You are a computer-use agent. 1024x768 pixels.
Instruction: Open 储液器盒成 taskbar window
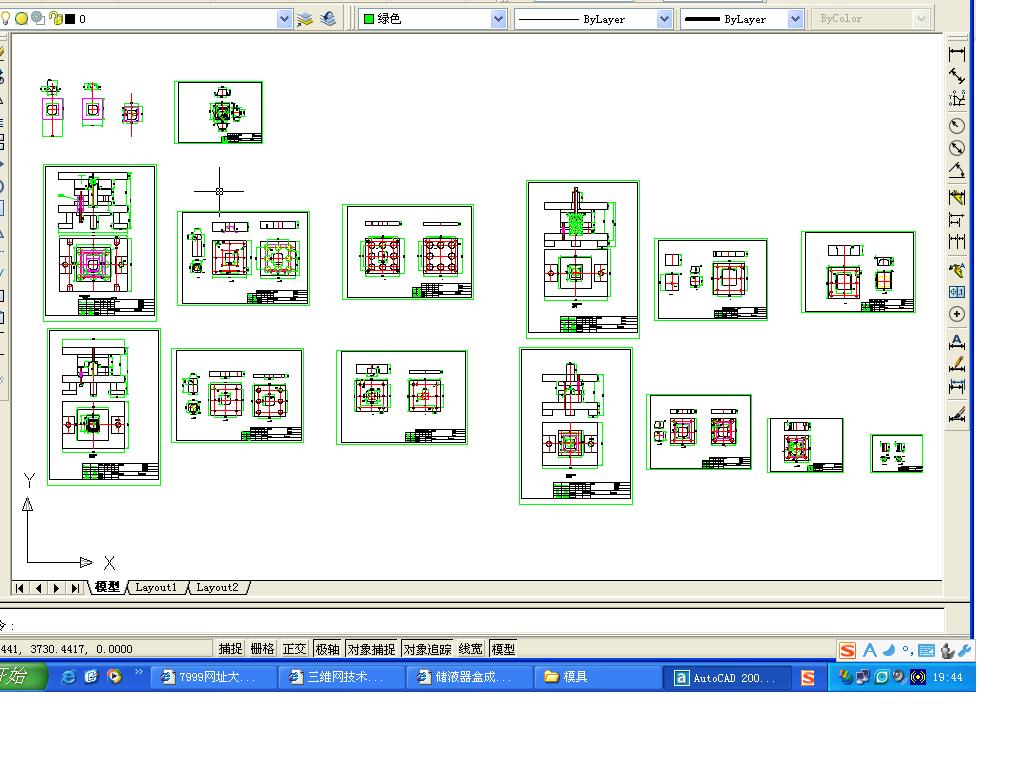(468, 677)
